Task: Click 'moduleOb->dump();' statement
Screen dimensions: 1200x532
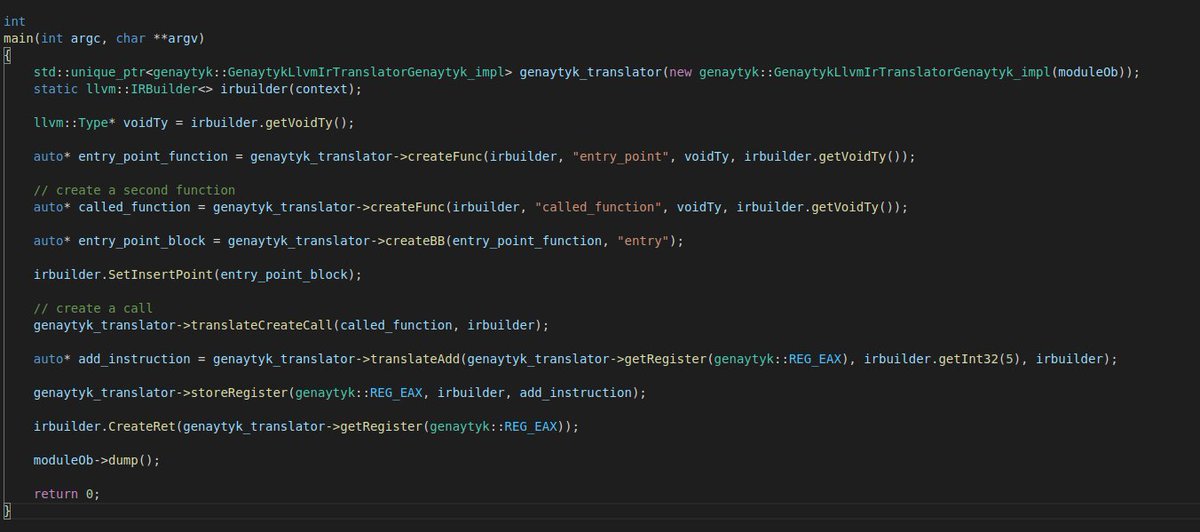Action: pos(96,461)
